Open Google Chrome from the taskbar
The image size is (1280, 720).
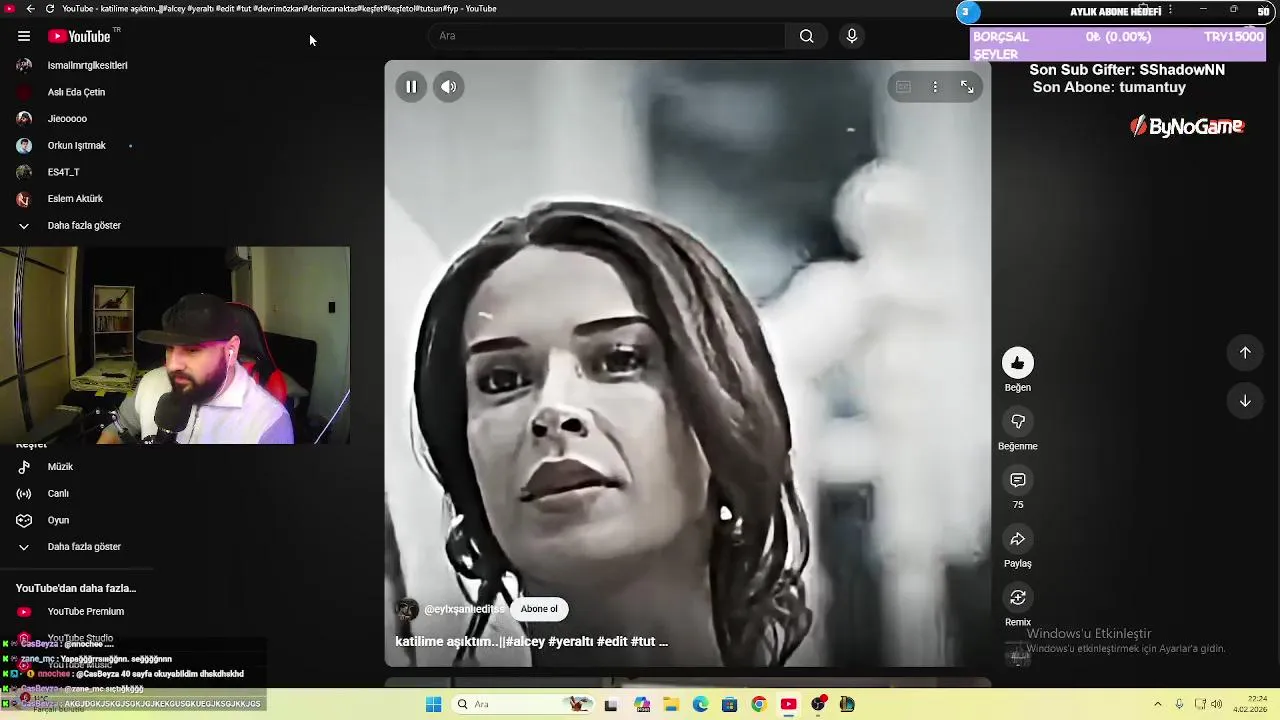click(x=759, y=705)
